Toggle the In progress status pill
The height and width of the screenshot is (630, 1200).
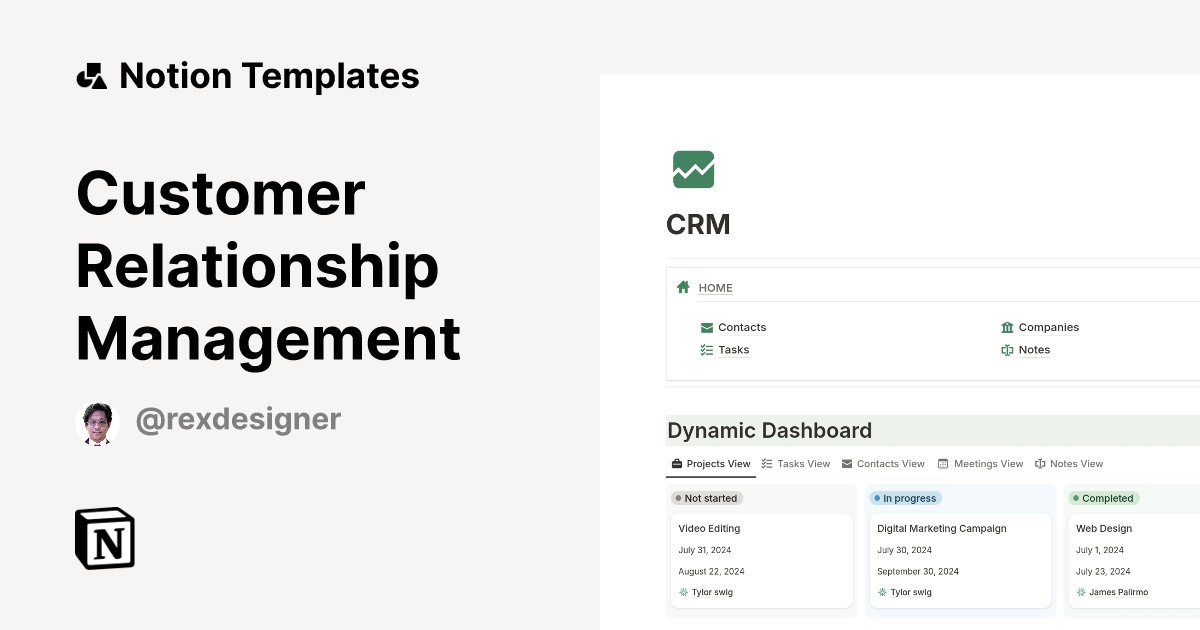(x=905, y=498)
